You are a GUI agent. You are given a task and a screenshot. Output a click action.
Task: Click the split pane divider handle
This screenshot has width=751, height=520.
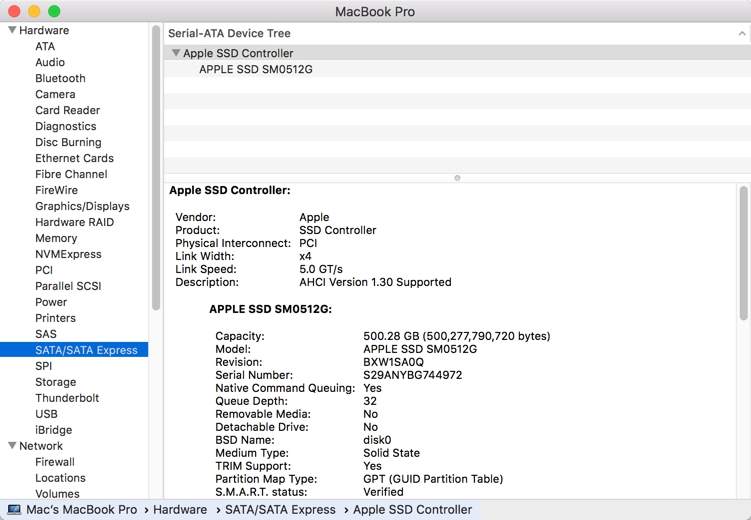click(x=457, y=178)
